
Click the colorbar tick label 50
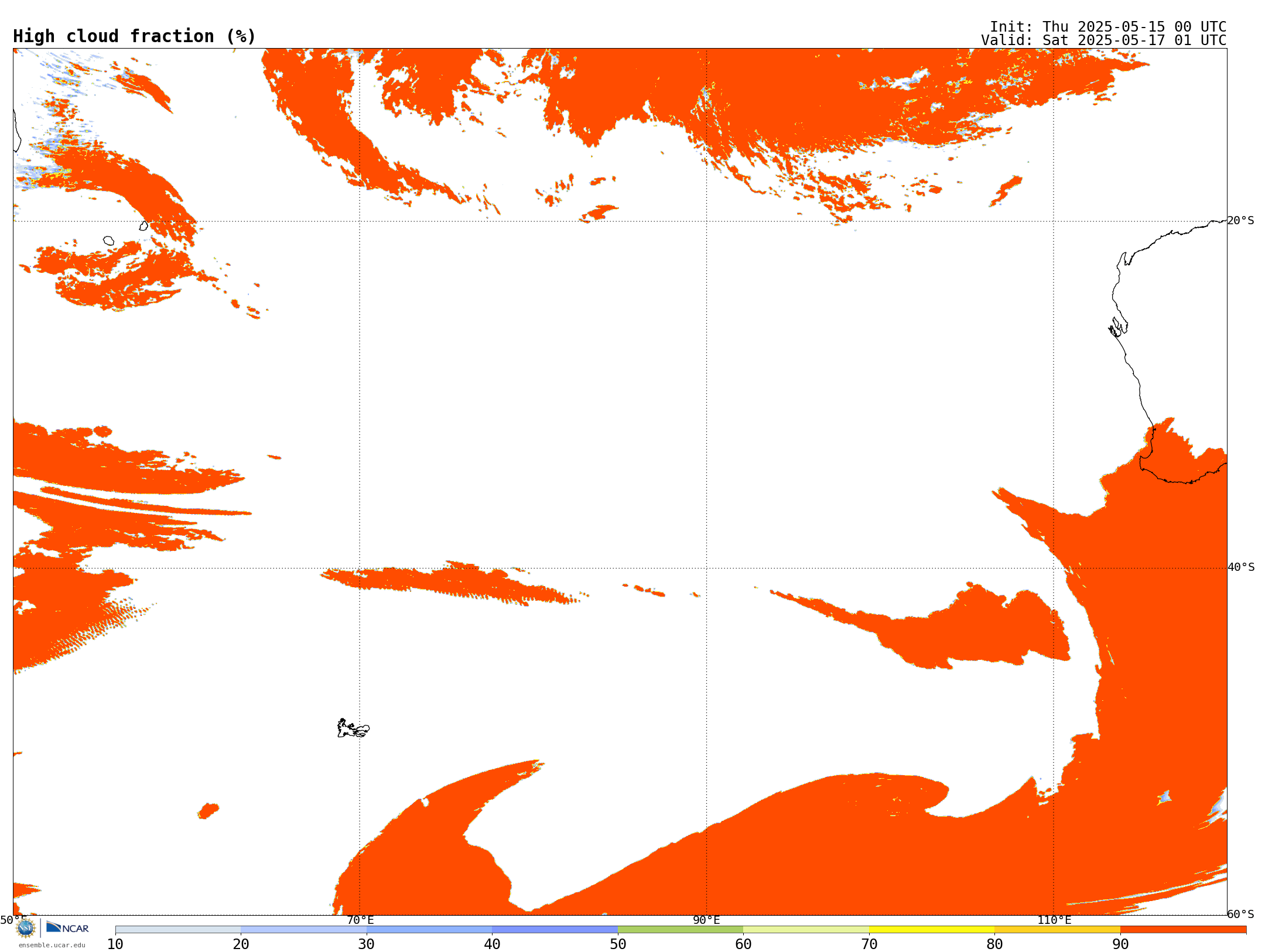[x=618, y=944]
